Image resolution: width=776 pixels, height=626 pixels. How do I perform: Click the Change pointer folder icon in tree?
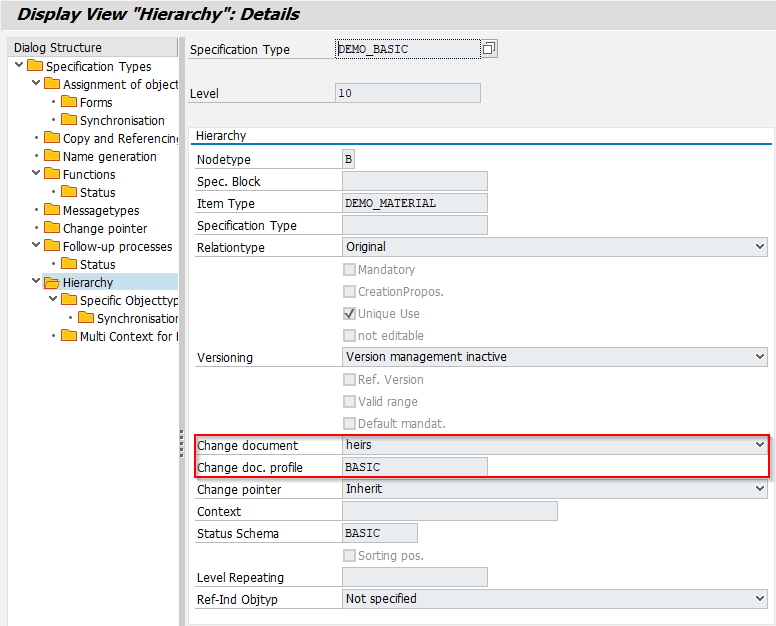coord(52,228)
